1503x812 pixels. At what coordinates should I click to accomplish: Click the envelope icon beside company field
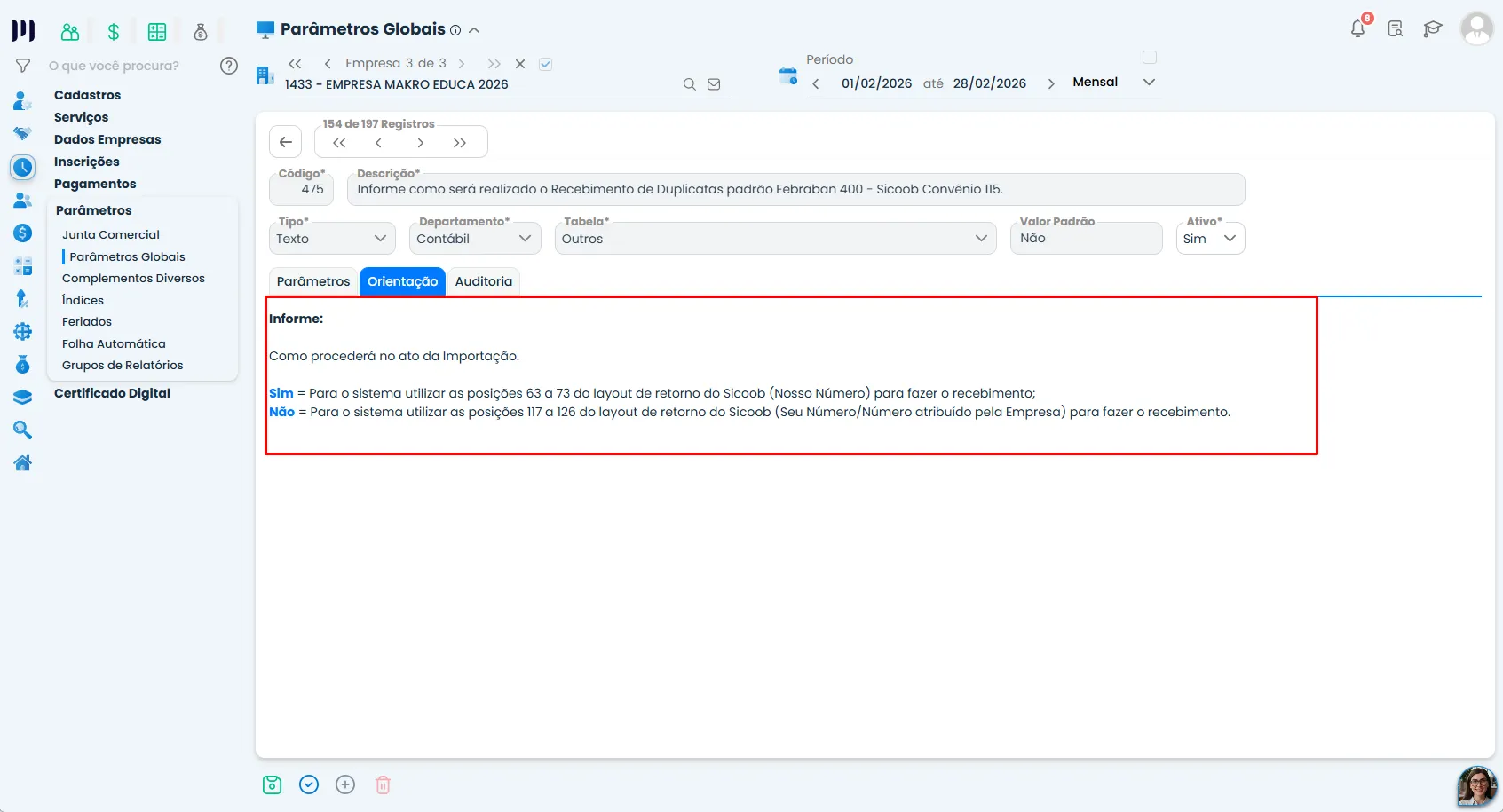coord(714,84)
